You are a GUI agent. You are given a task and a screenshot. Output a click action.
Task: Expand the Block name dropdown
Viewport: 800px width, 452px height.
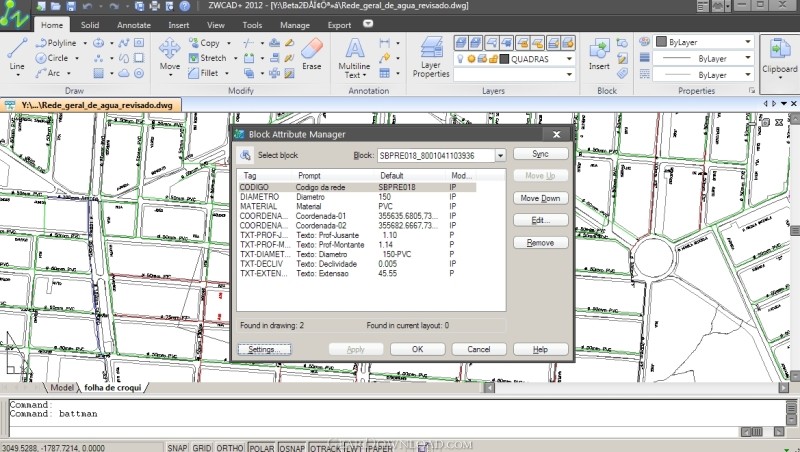500,155
